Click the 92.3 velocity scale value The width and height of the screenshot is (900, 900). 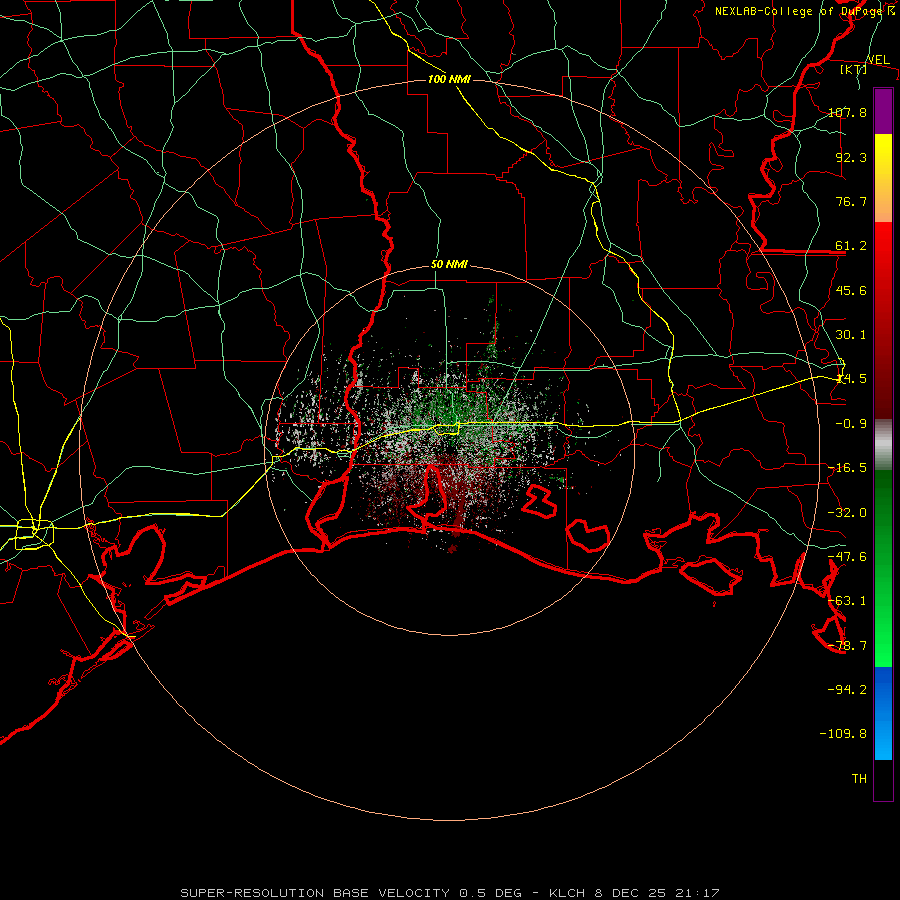click(851, 157)
